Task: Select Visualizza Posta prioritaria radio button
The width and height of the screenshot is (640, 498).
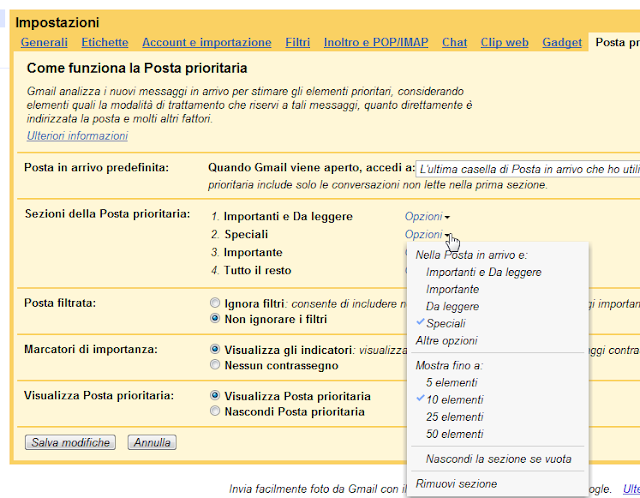Action: tap(215, 396)
